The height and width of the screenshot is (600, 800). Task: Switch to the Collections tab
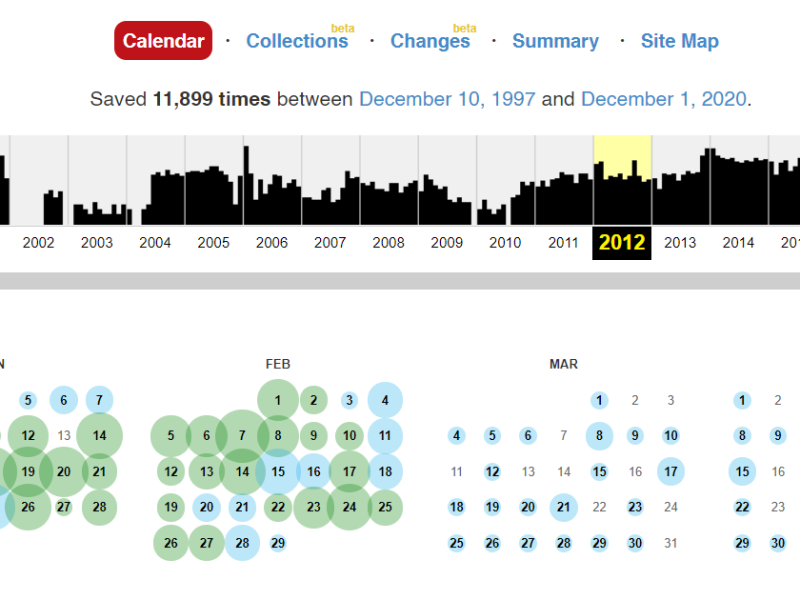pos(297,41)
